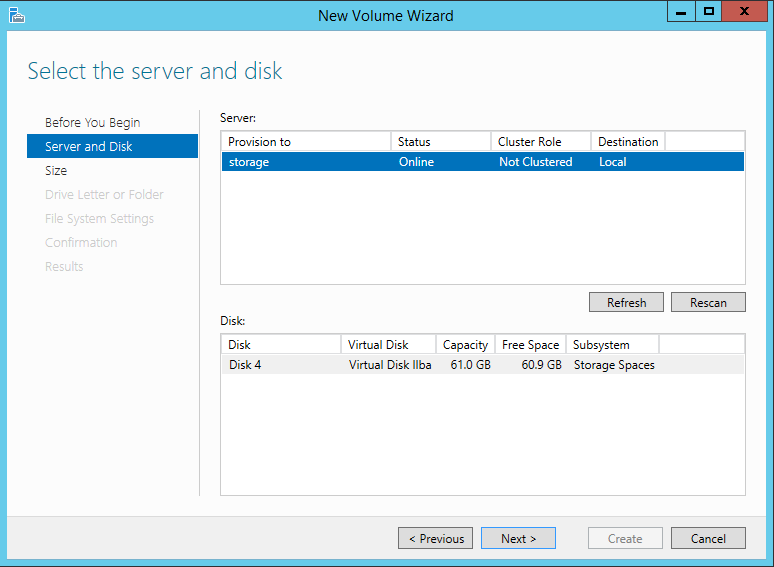Click the Online status cell
This screenshot has width=774, height=567.
(x=416, y=162)
